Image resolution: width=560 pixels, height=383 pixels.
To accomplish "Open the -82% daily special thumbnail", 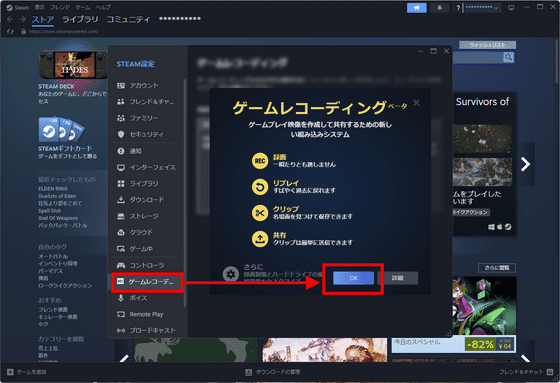I will (x=454, y=314).
